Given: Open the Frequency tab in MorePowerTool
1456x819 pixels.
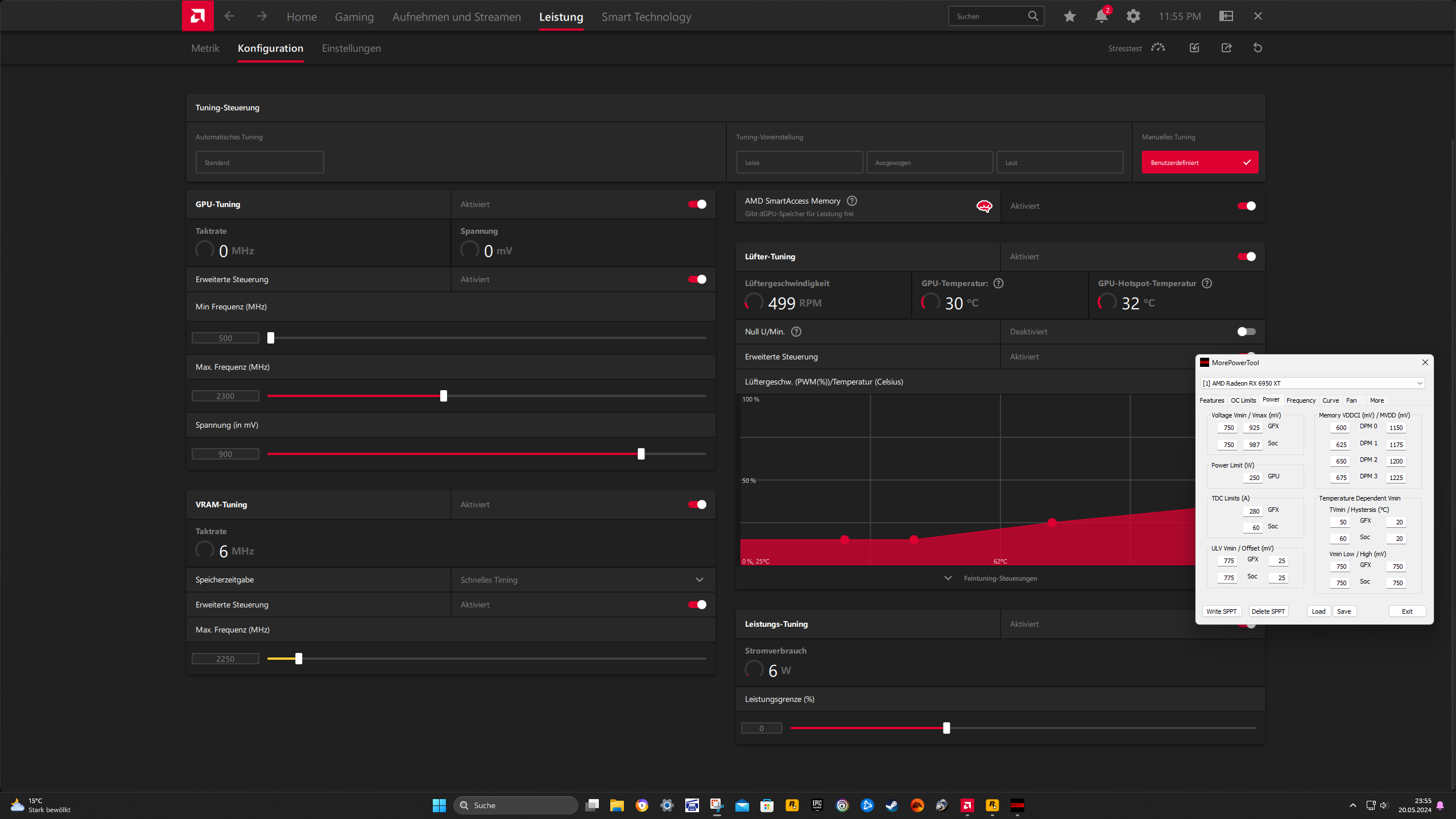Looking at the screenshot, I should pos(1301,400).
